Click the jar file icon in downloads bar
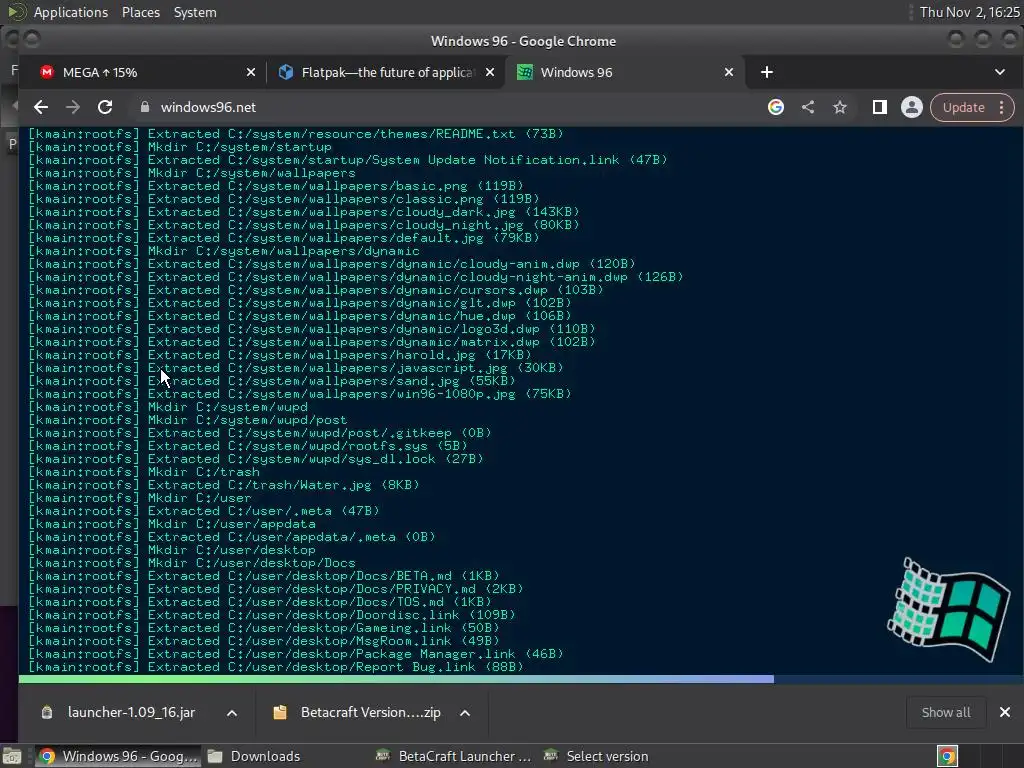Viewport: 1024px width, 768px height. click(x=47, y=712)
